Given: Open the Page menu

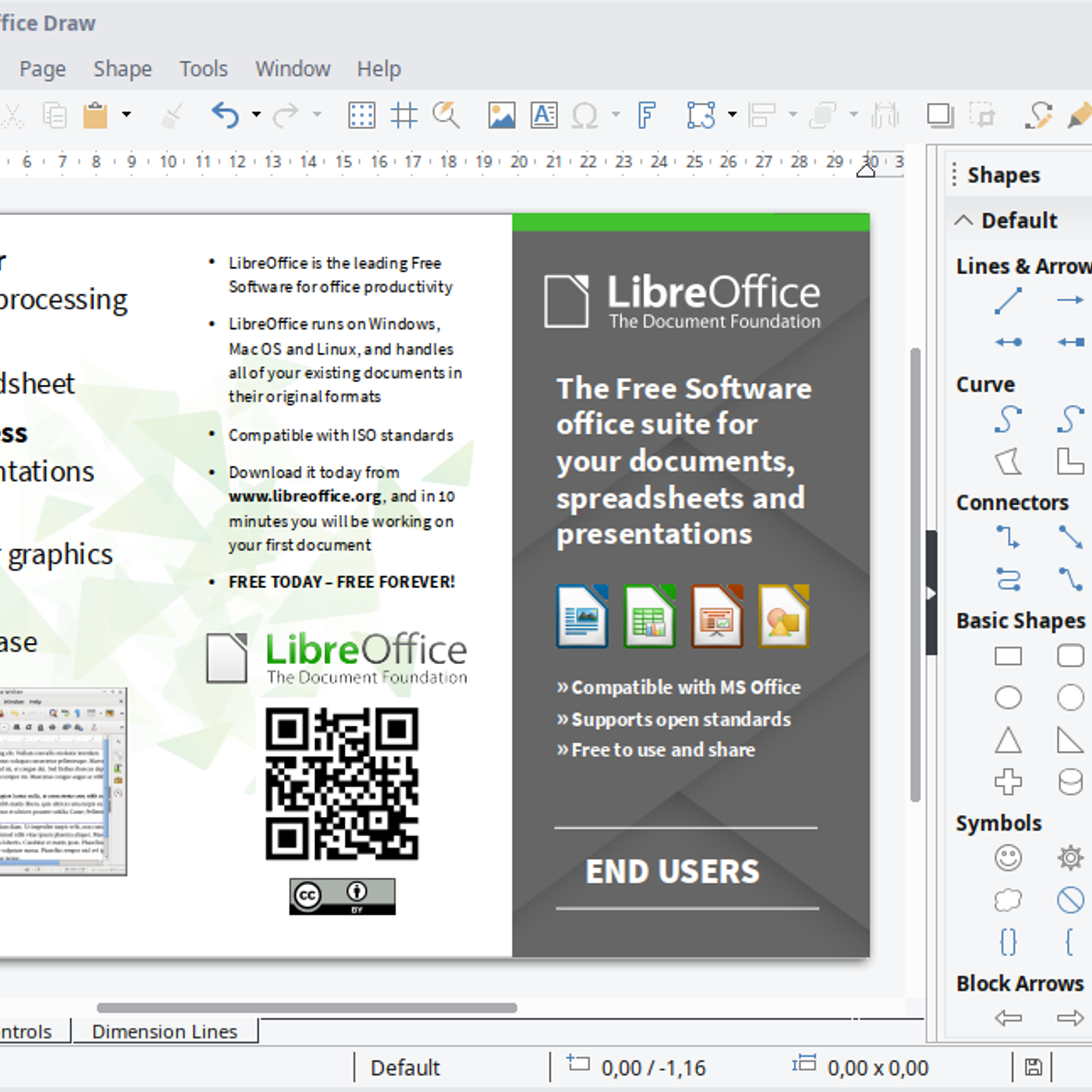Looking at the screenshot, I should (x=42, y=69).
